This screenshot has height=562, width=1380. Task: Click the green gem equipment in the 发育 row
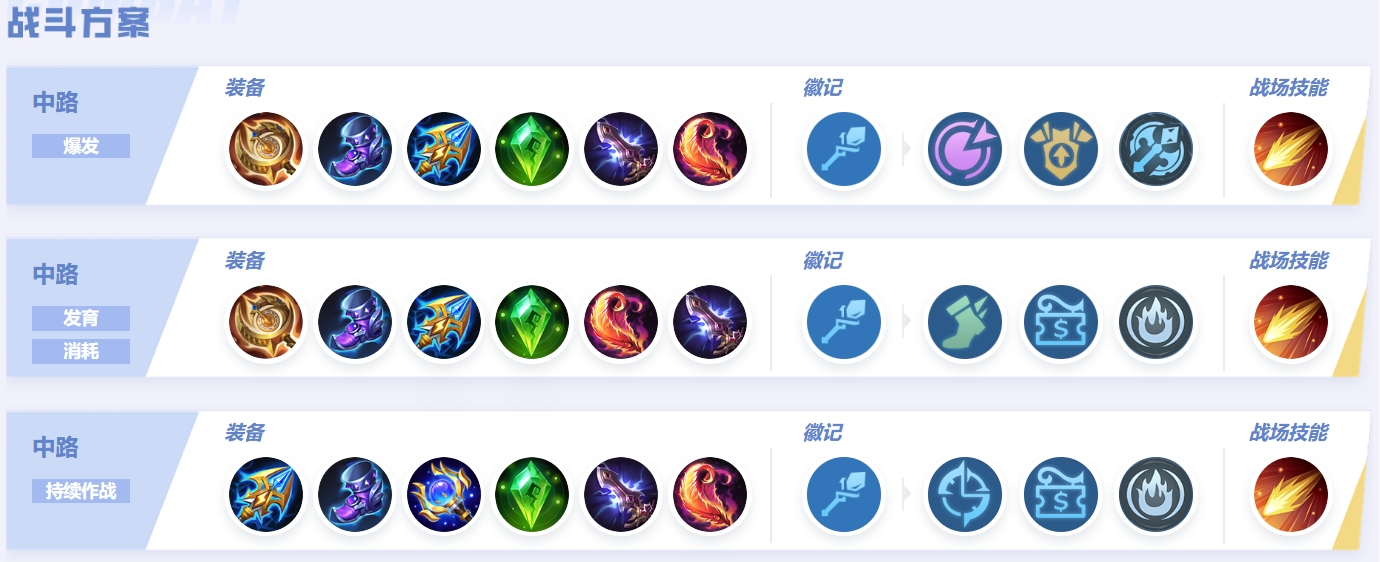click(x=532, y=322)
